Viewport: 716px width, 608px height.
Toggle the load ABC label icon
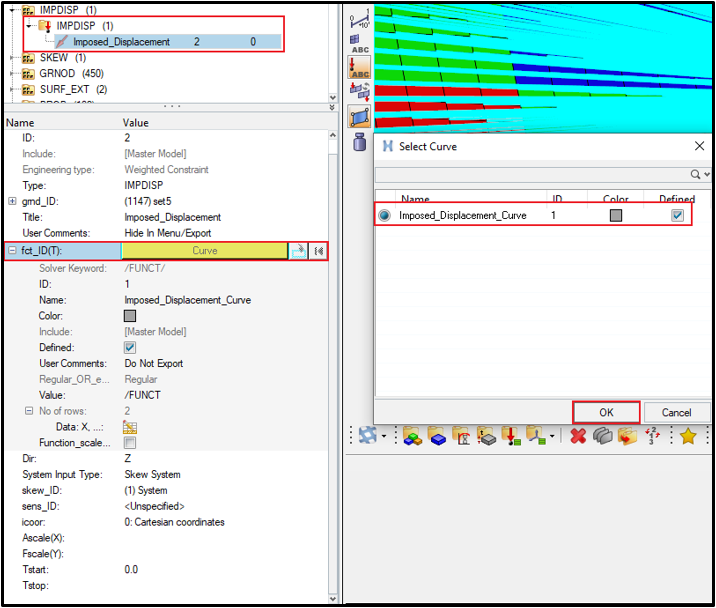coord(359,67)
